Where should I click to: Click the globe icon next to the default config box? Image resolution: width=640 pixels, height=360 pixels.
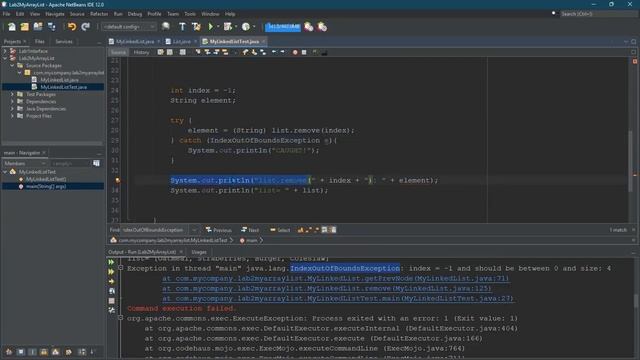click(166, 27)
